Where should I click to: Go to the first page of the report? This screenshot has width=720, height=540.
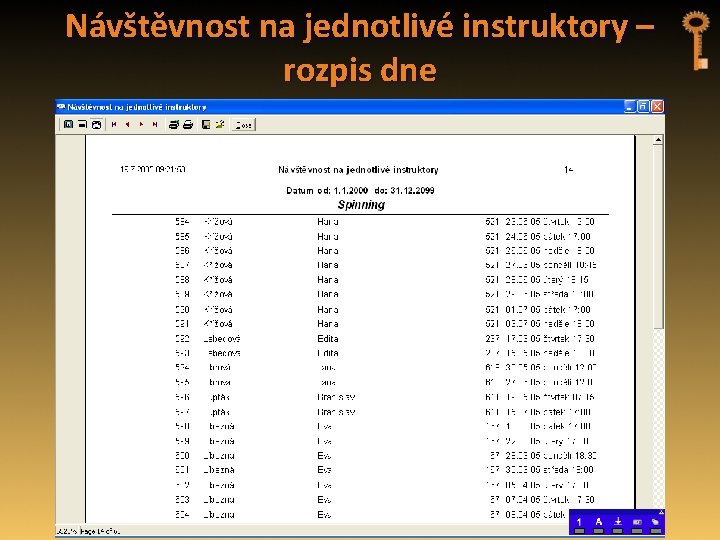pos(114,124)
